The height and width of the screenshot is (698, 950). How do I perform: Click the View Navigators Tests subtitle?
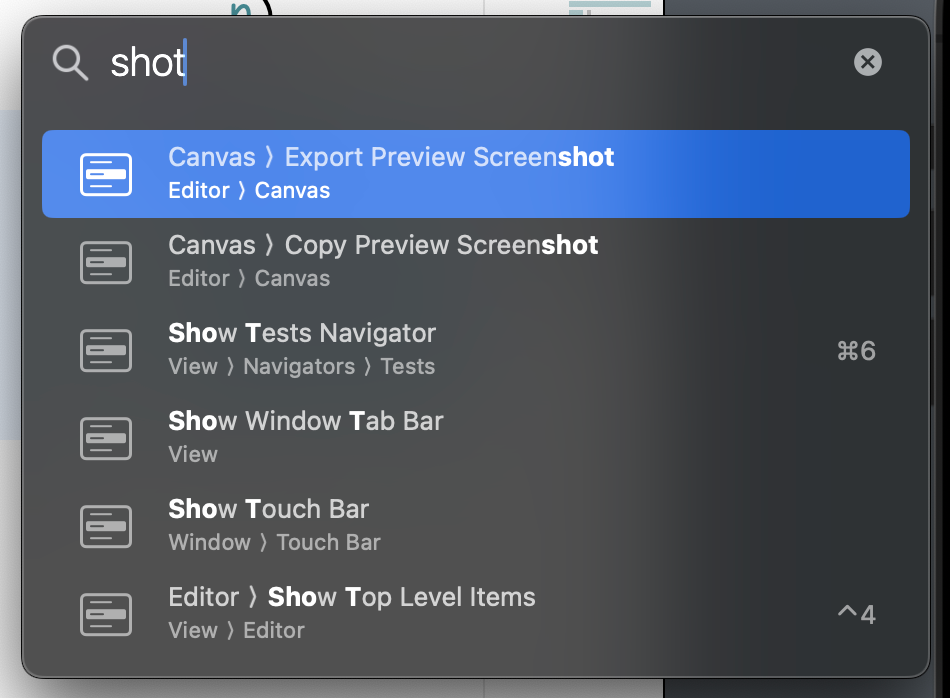[301, 367]
